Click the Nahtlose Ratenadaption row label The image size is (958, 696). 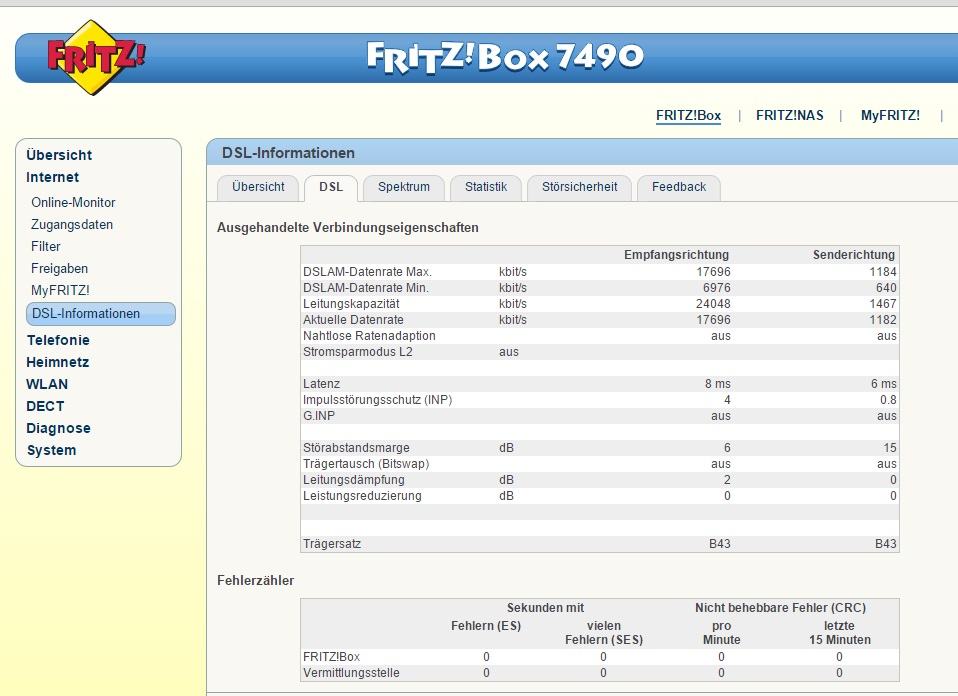[x=369, y=335]
